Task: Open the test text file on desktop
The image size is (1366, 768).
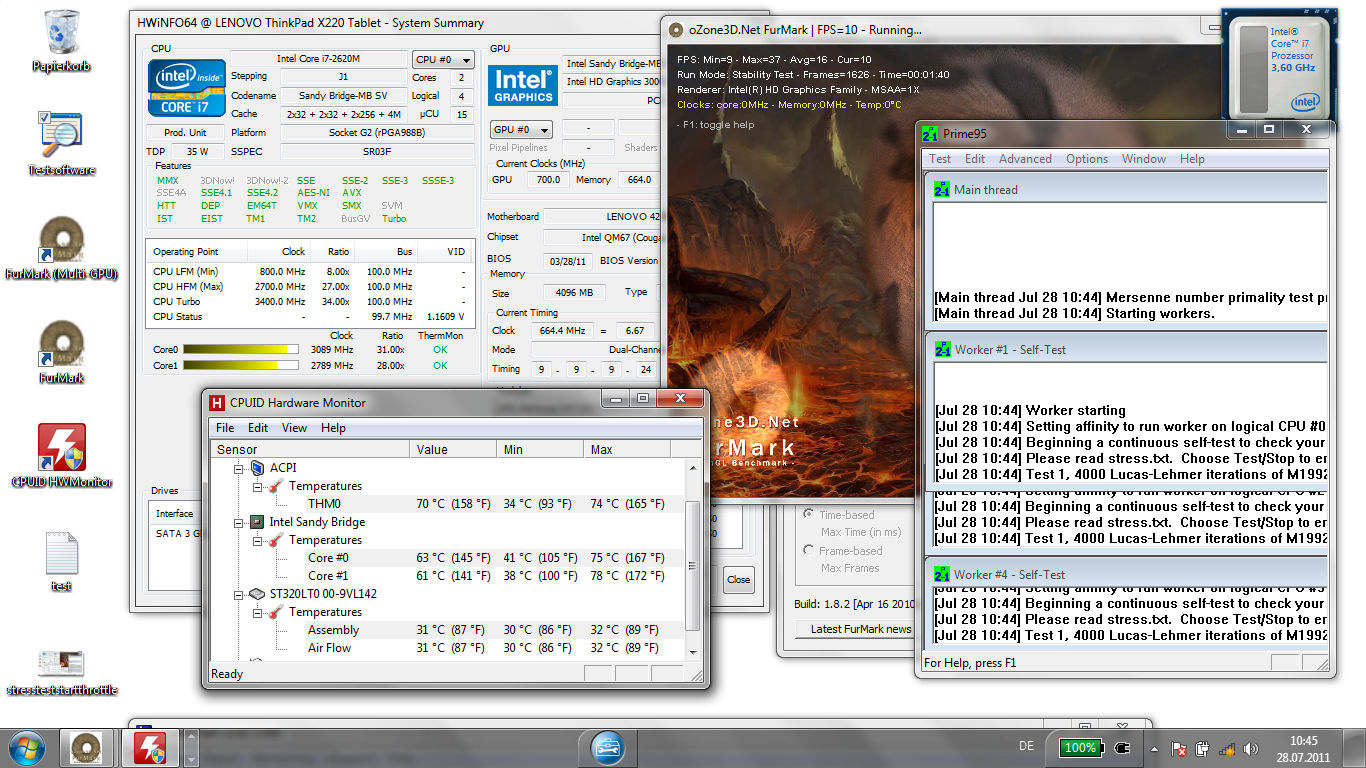Action: (x=61, y=554)
